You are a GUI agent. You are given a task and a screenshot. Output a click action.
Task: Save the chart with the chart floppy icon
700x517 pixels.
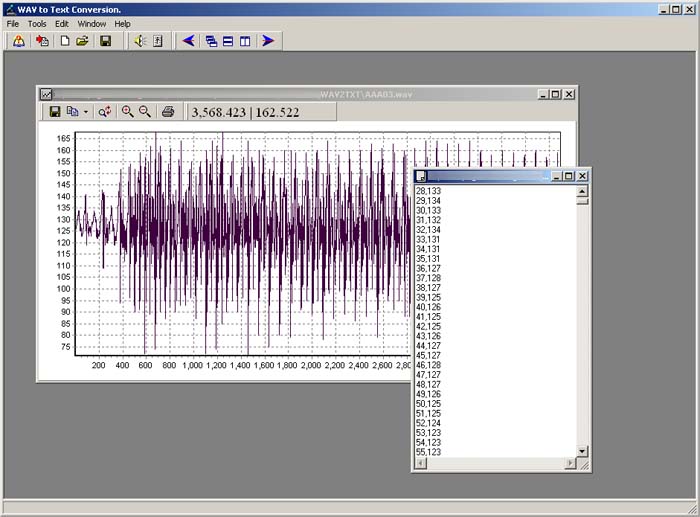55,112
